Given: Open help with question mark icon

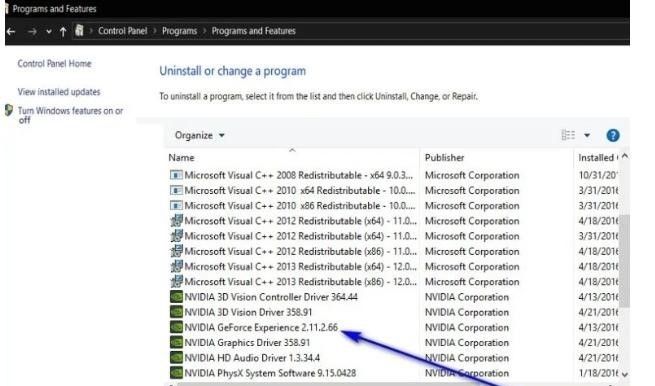Looking at the screenshot, I should (613, 135).
